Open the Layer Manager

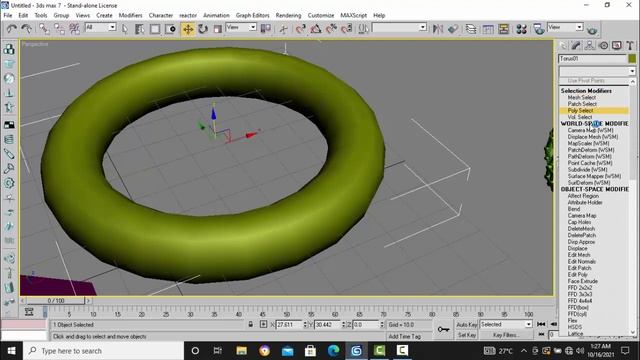click(471, 29)
